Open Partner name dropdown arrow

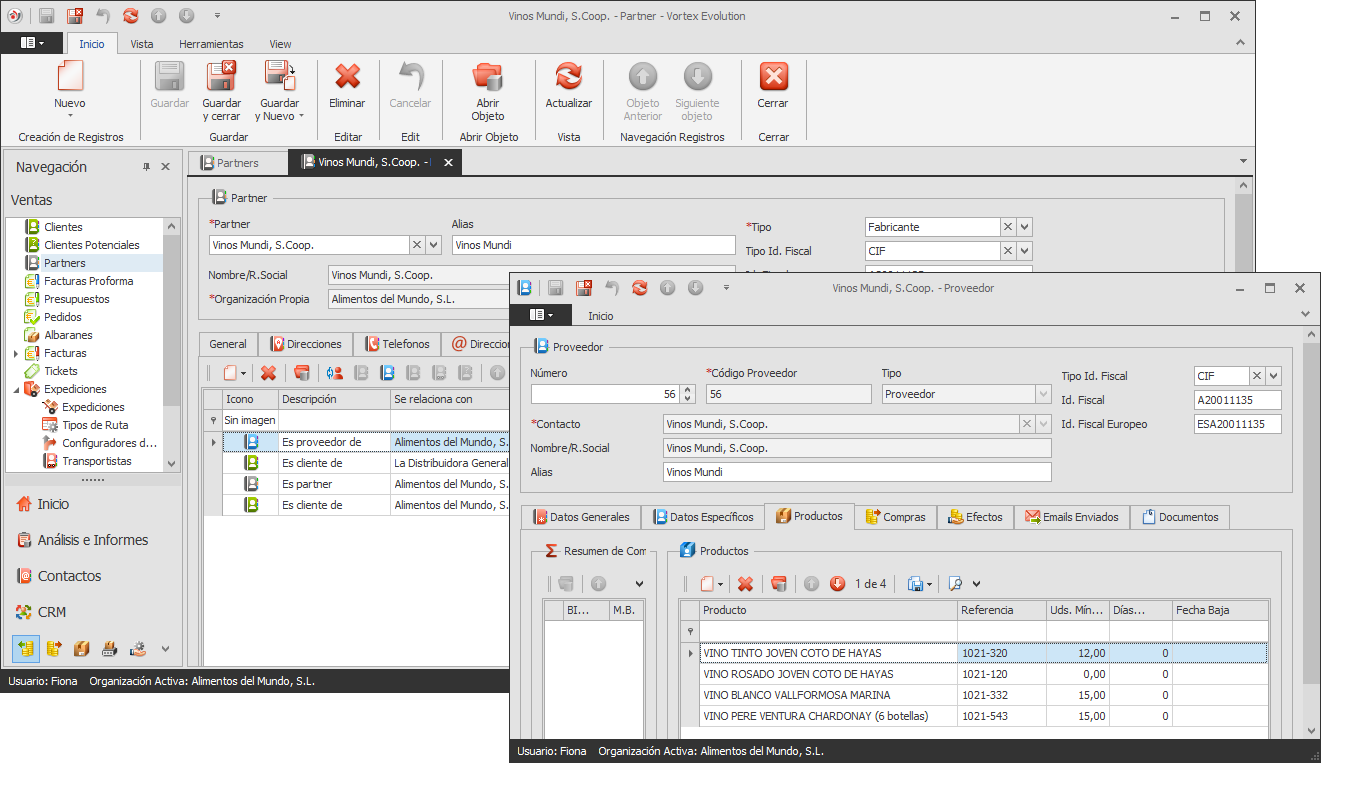point(433,245)
